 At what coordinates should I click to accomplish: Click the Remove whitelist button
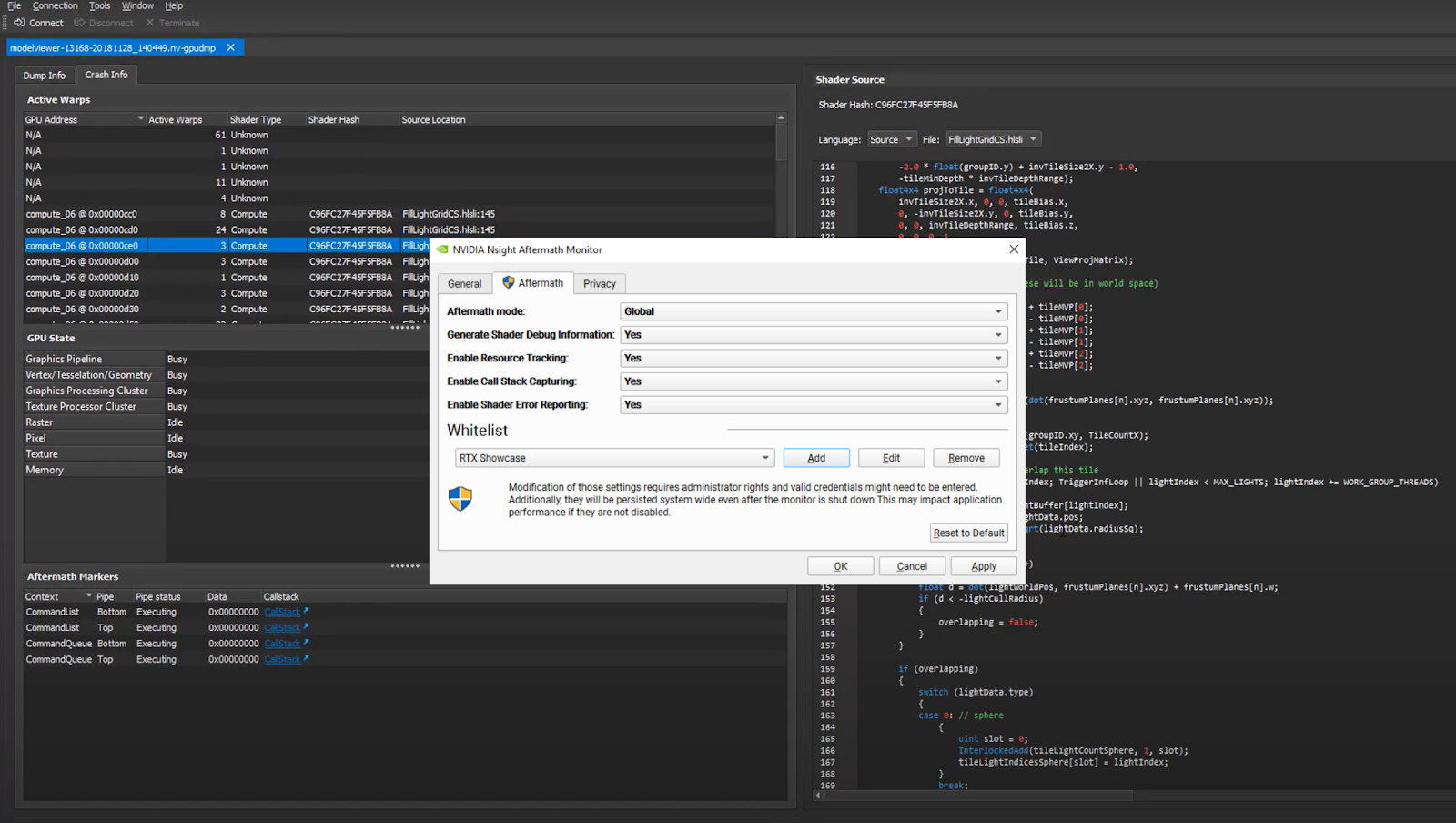(x=966, y=458)
